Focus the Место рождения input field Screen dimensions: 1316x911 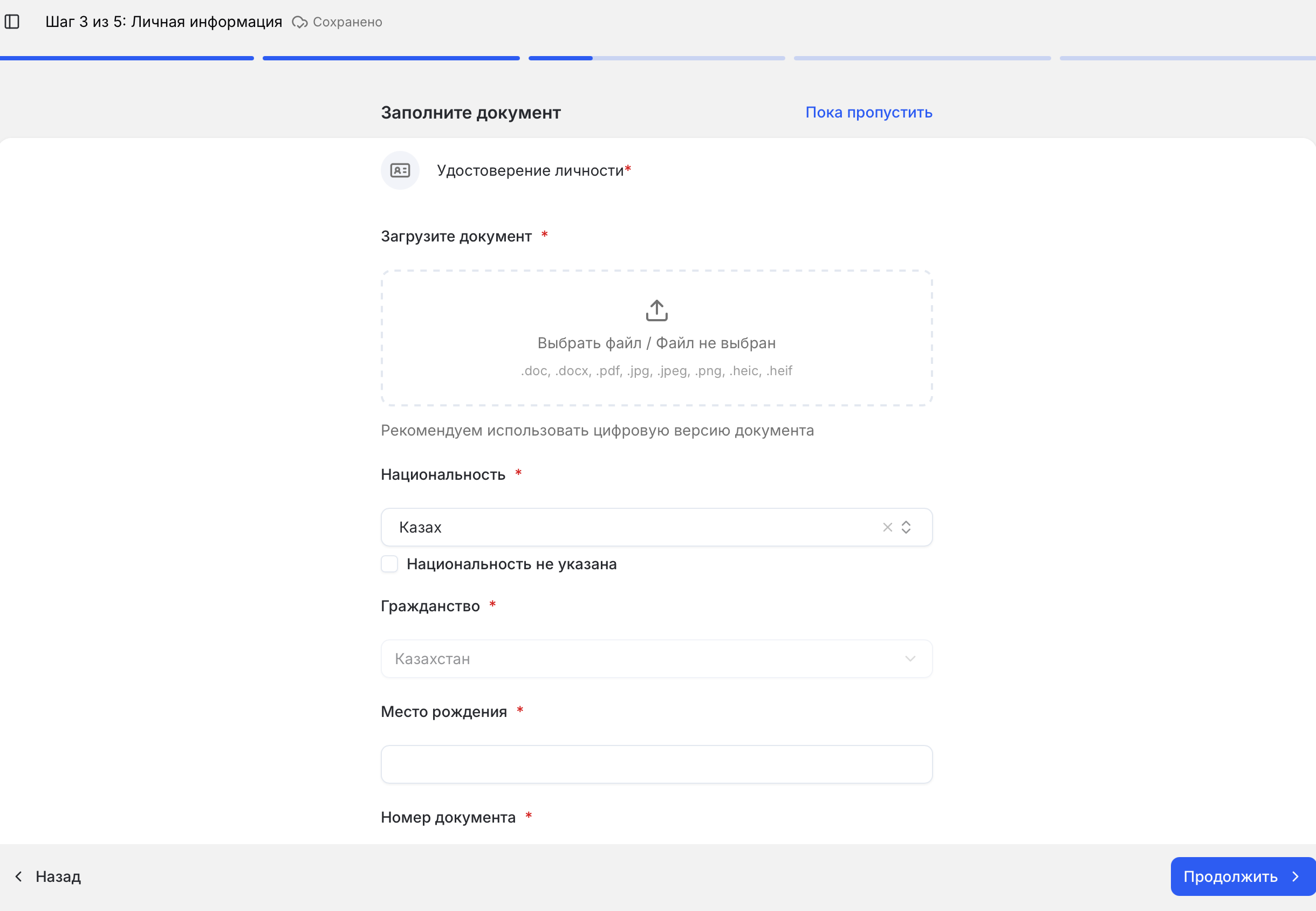click(x=656, y=764)
